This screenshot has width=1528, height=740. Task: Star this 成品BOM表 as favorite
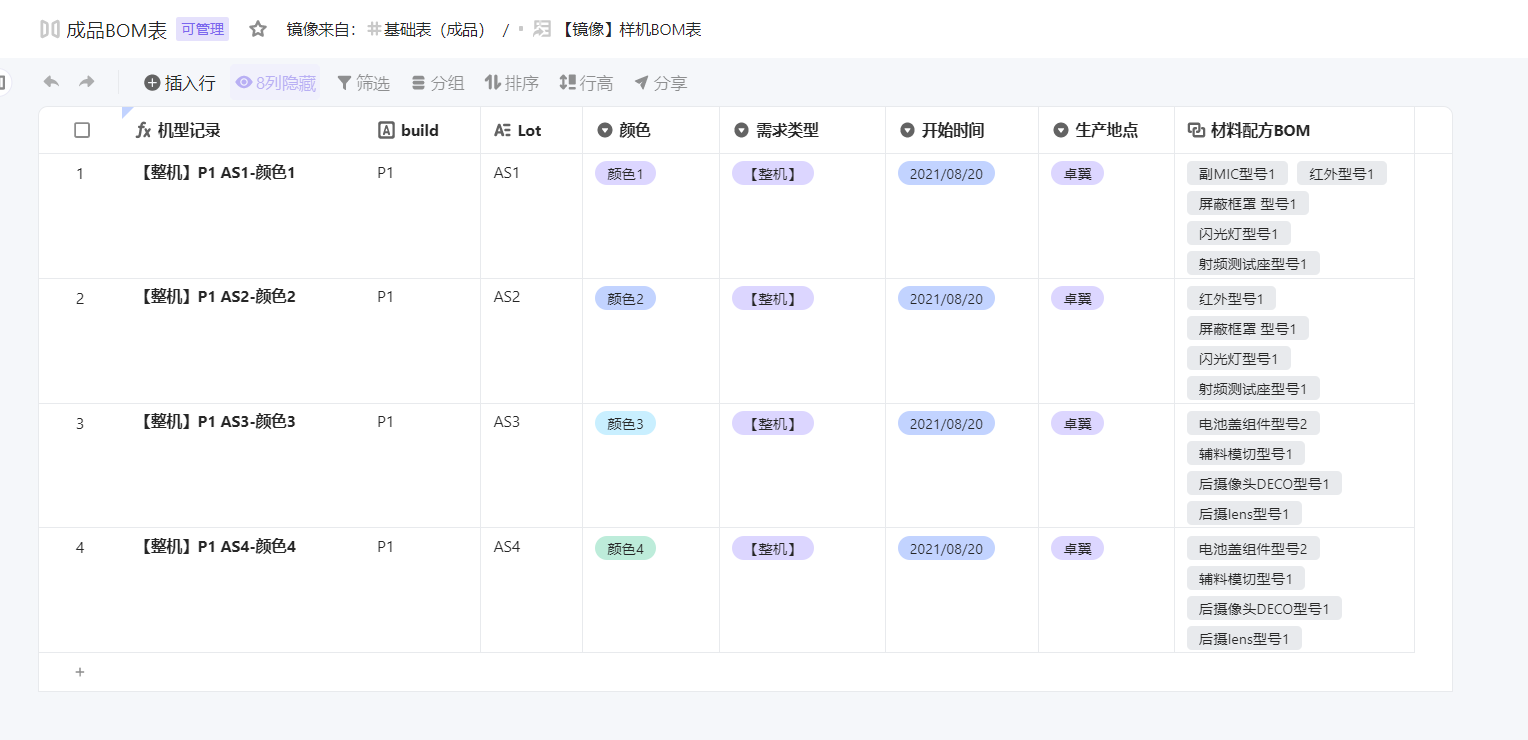[258, 29]
